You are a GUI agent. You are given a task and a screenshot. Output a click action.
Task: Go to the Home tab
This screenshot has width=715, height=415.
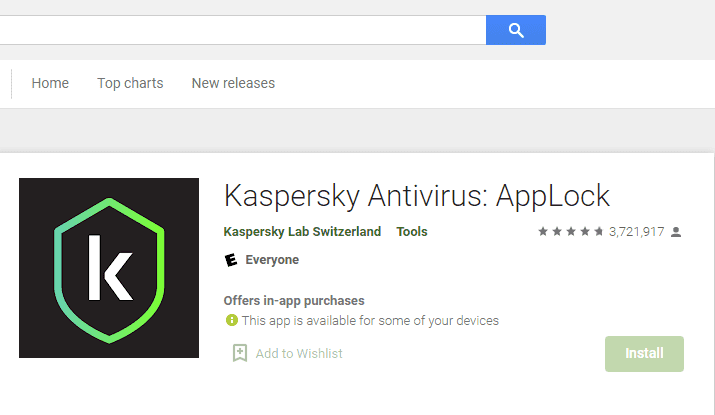50,83
